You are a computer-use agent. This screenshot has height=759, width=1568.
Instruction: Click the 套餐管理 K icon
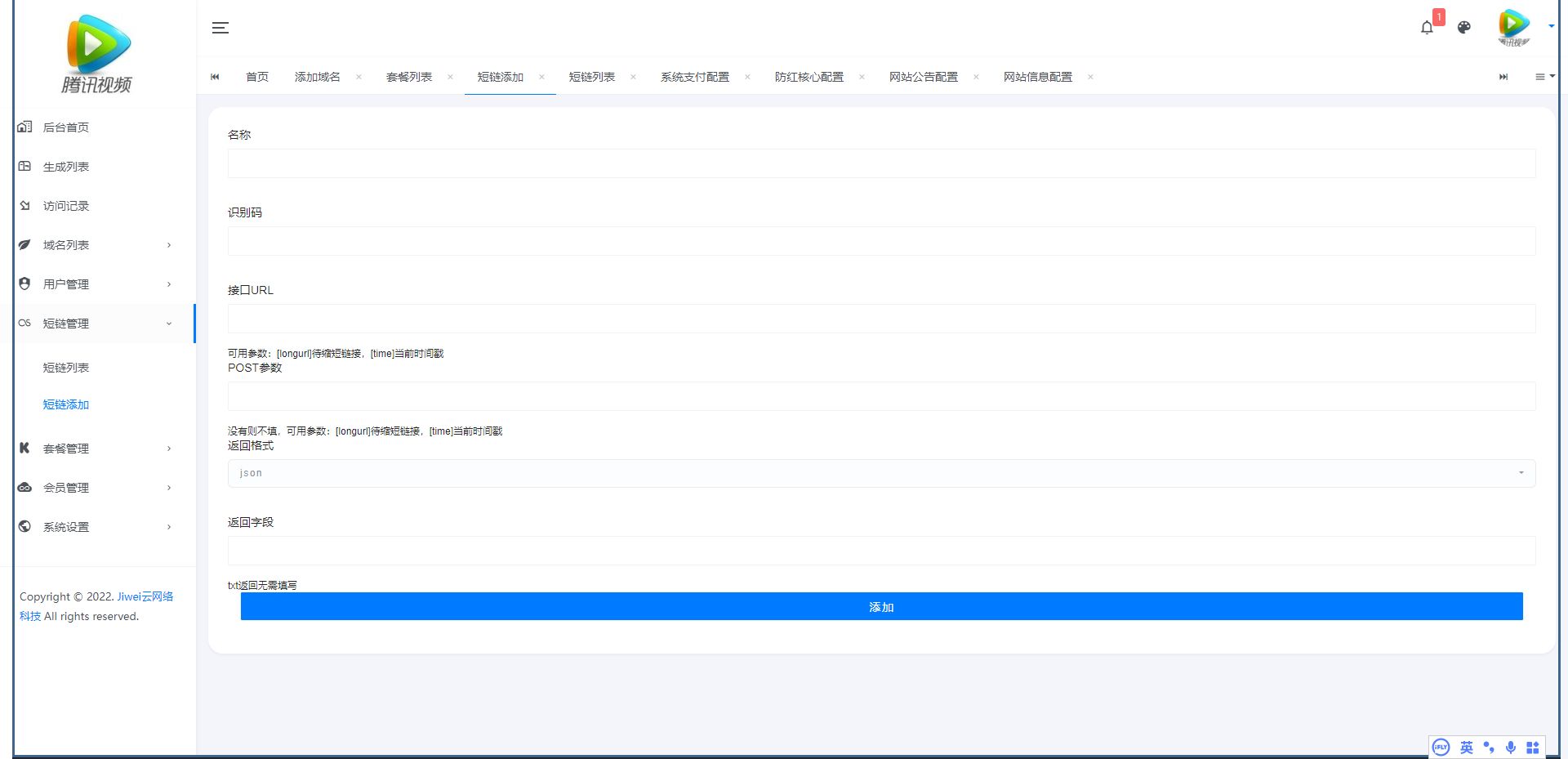24,448
